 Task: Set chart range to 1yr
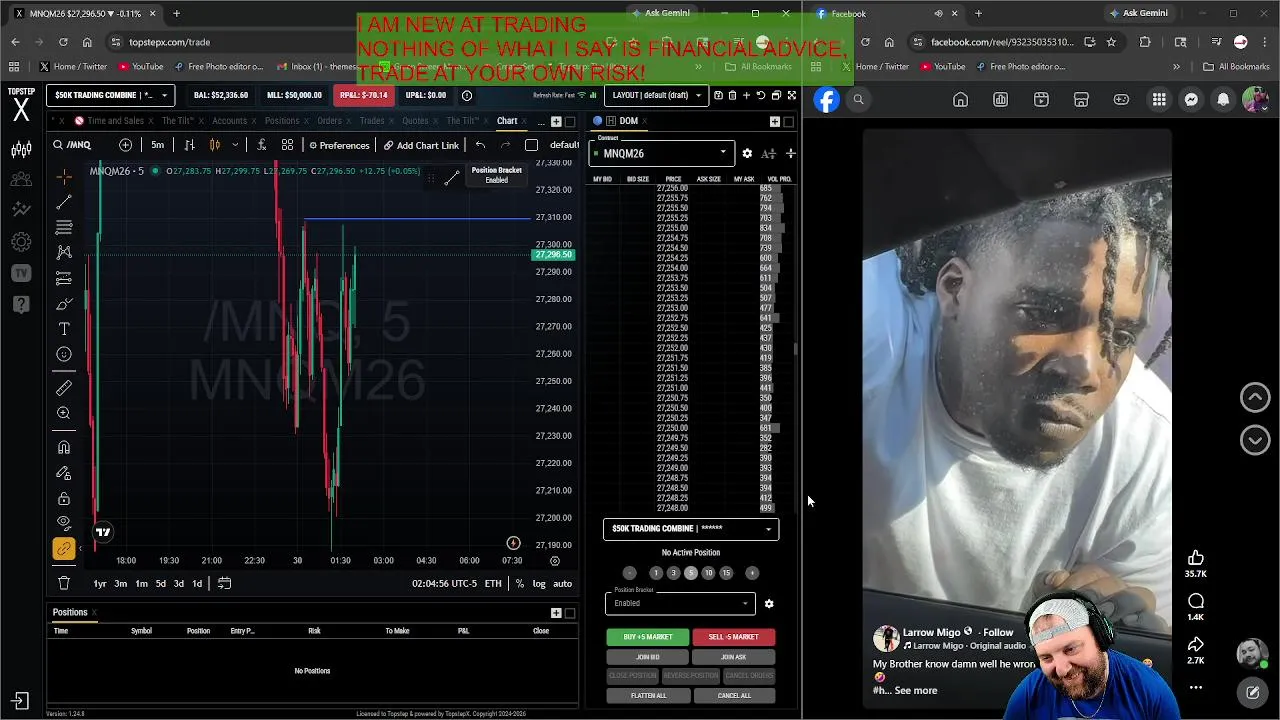coord(100,583)
